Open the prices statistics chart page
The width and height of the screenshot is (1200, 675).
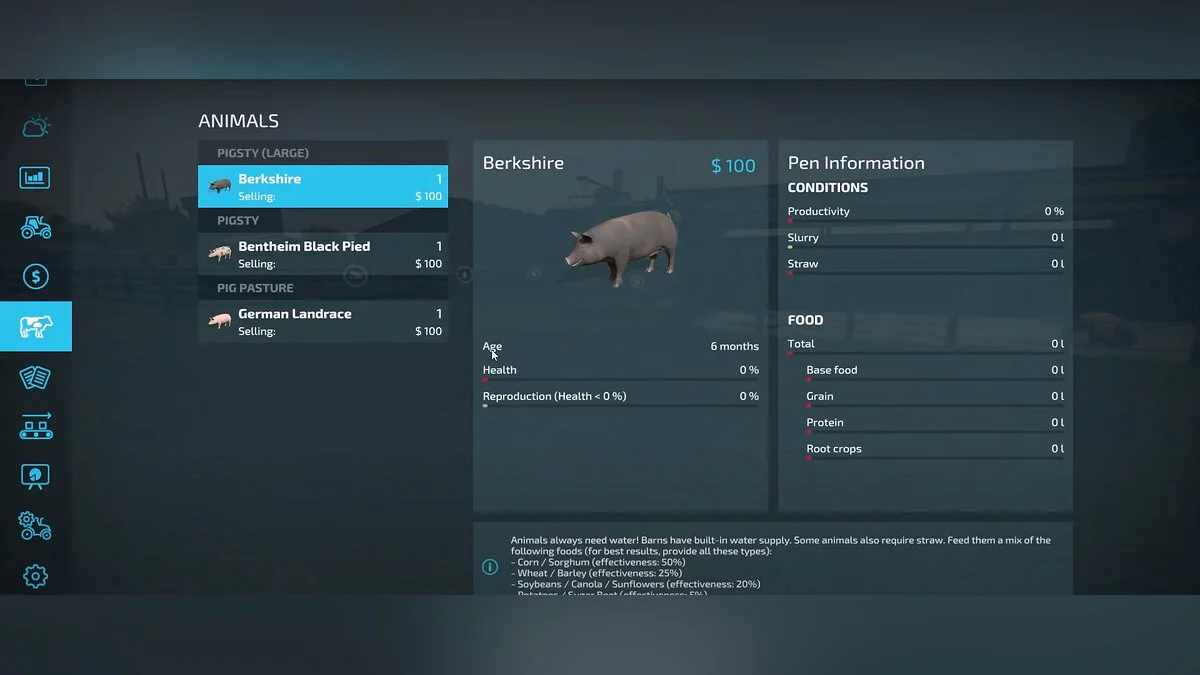click(36, 178)
